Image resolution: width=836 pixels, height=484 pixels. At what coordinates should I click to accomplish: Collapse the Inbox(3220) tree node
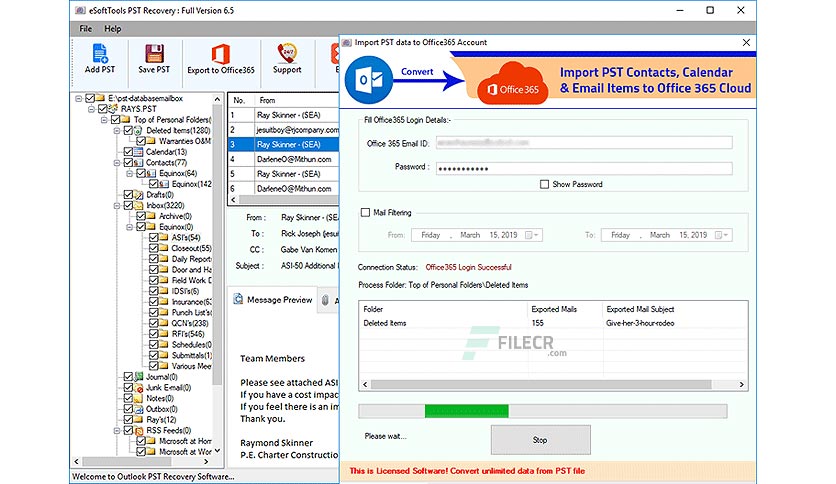(117, 205)
